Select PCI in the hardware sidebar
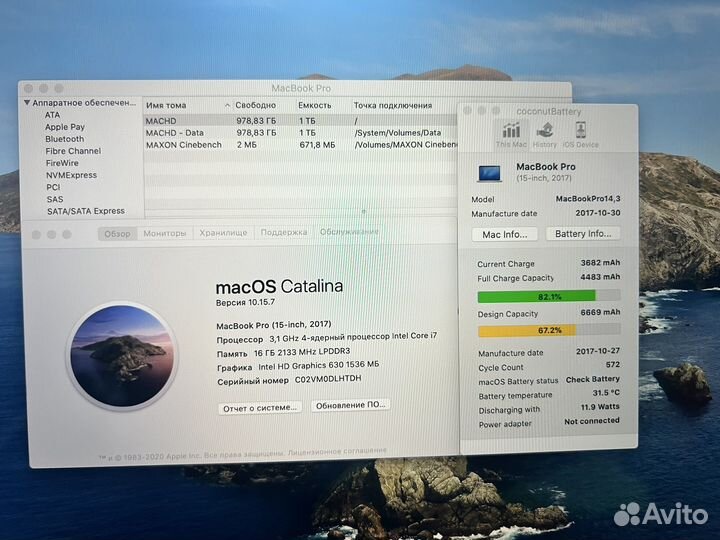This screenshot has height=540, width=720. [x=53, y=187]
